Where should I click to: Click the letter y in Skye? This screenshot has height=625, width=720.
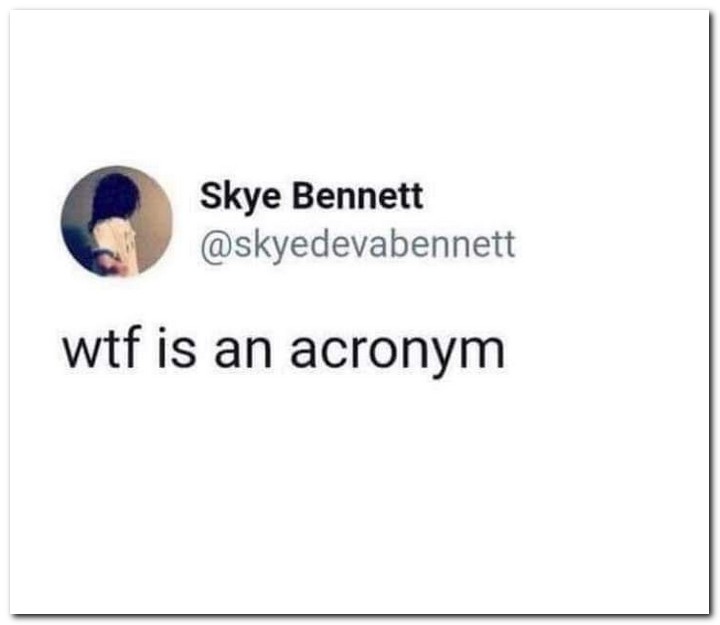tap(250, 202)
